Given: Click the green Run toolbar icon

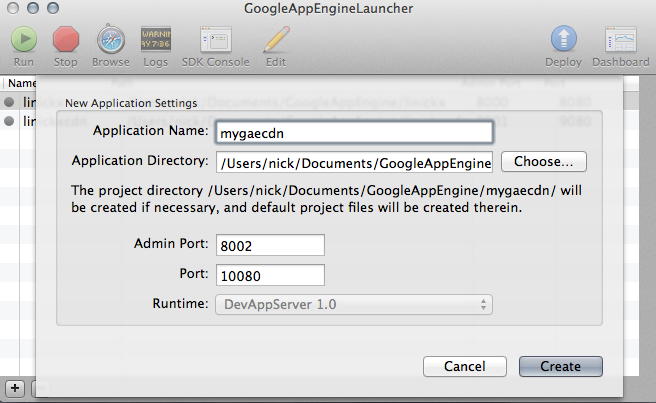Looking at the screenshot, I should (24, 39).
